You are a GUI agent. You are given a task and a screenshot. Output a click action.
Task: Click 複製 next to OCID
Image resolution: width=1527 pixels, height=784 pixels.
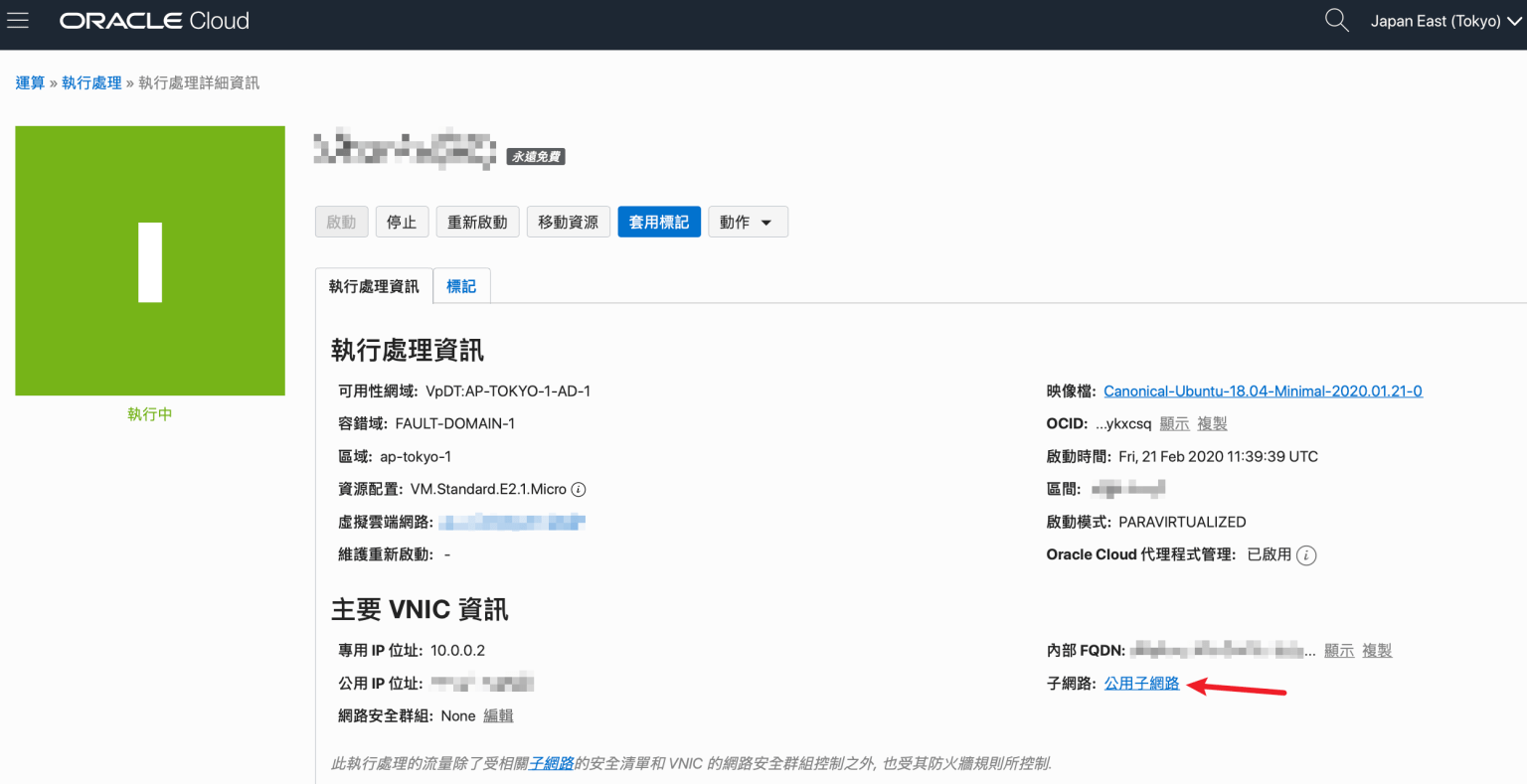1212,424
